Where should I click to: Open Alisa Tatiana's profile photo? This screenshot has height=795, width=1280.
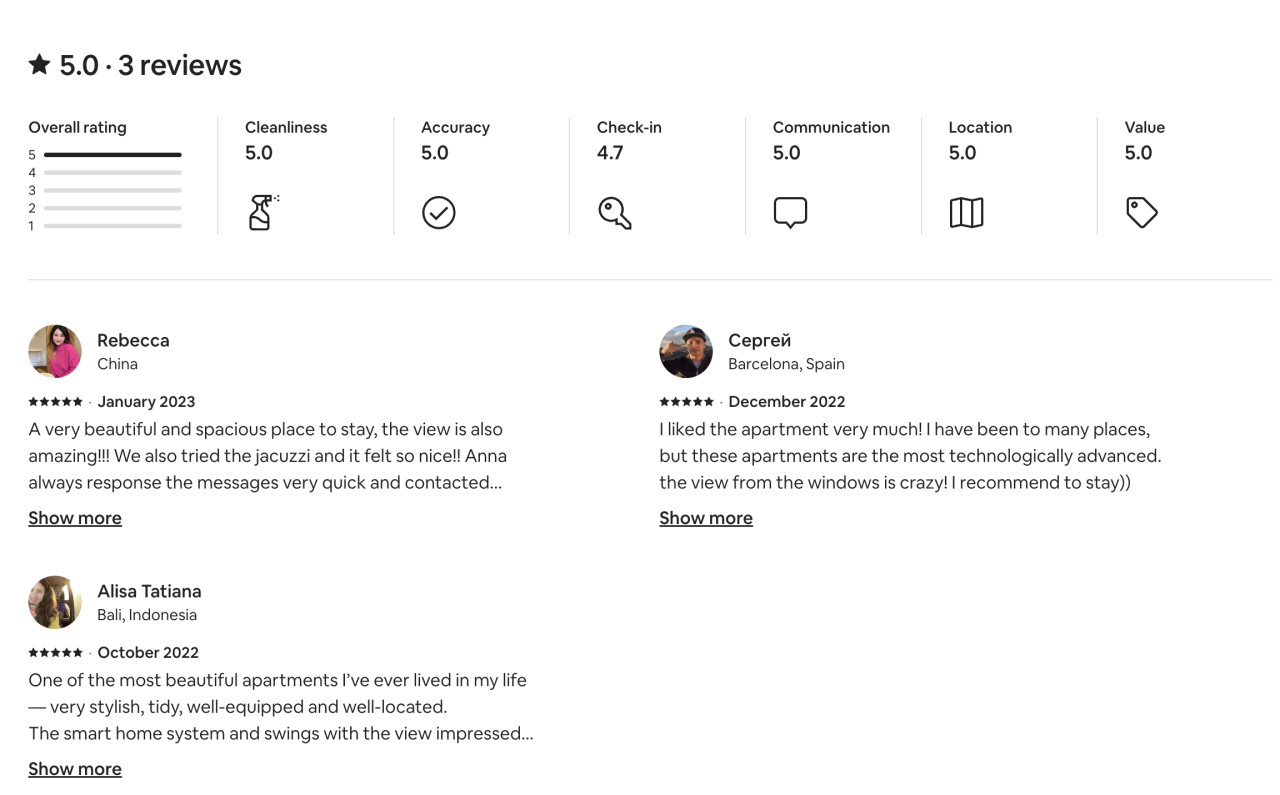click(55, 602)
